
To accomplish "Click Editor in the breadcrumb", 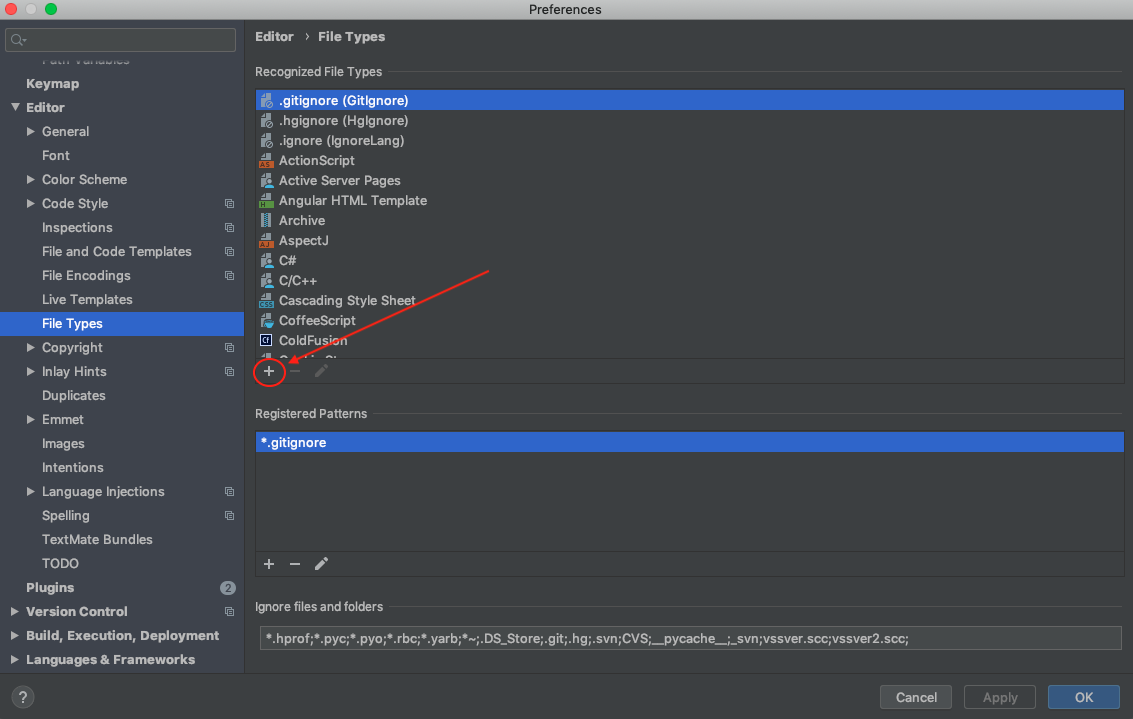I will point(275,37).
